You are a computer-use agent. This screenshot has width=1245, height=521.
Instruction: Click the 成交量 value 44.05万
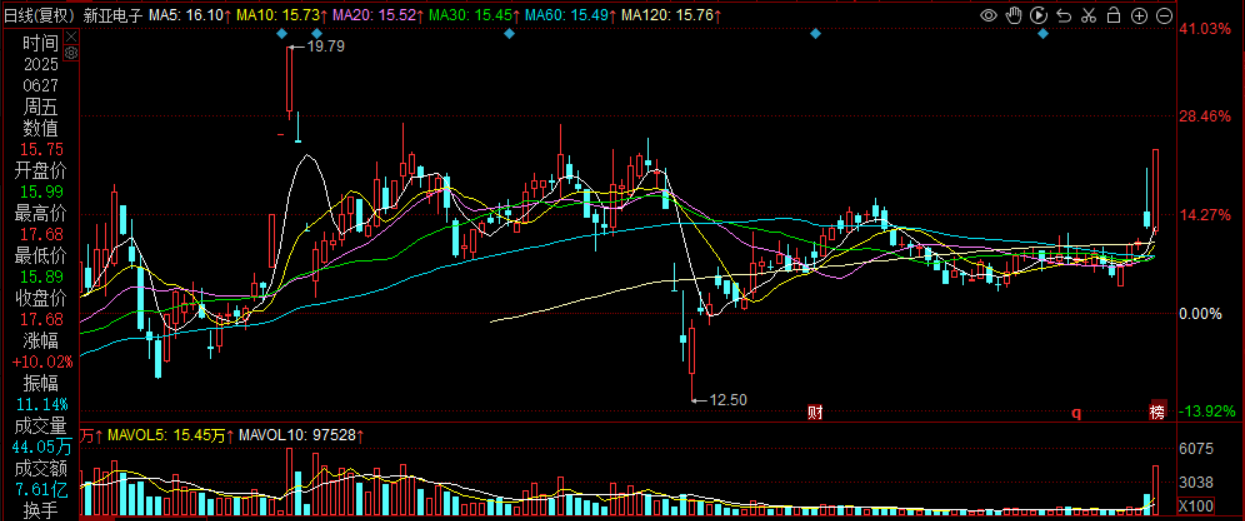coord(40,446)
